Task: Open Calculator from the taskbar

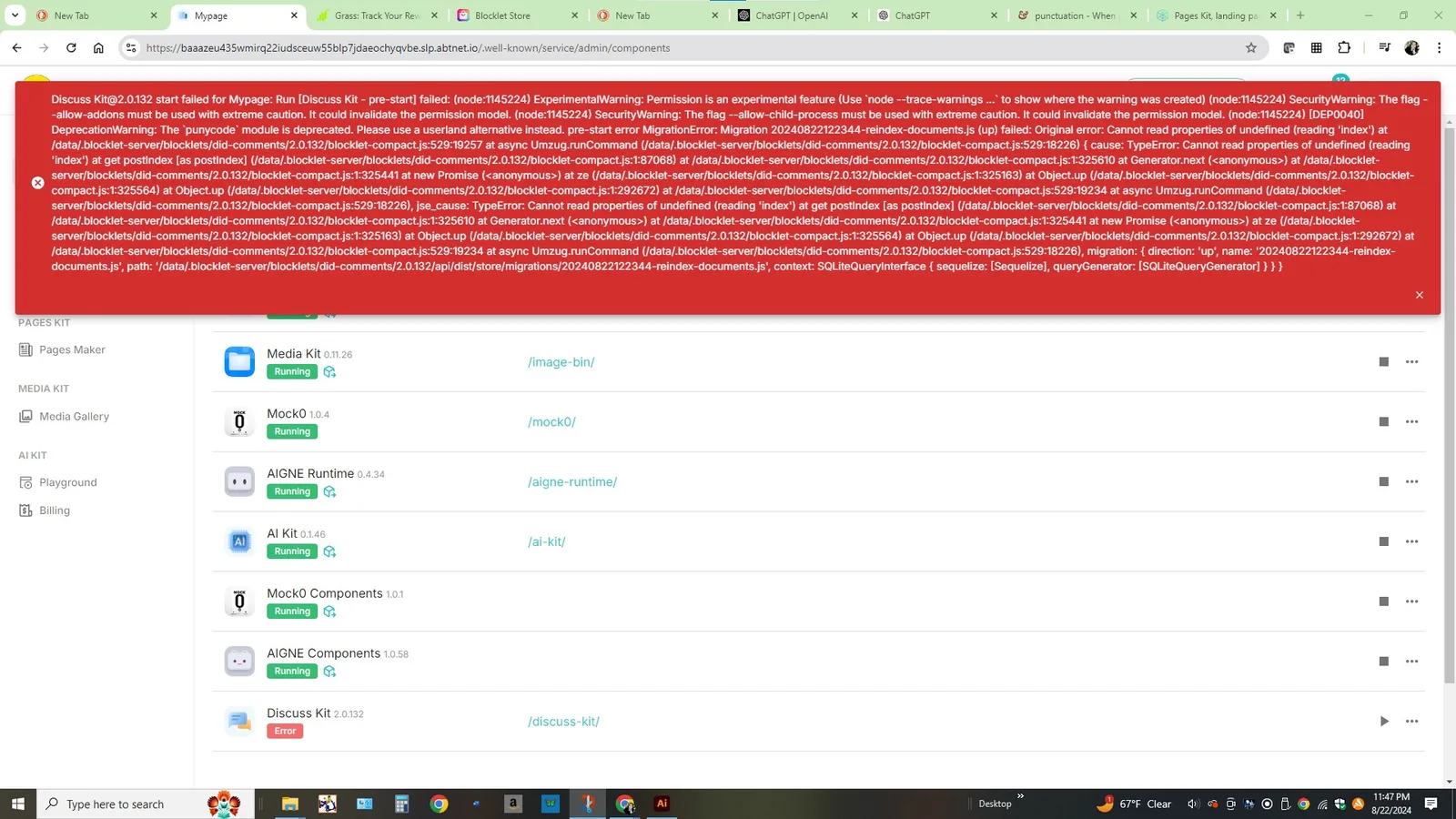Action: (401, 804)
